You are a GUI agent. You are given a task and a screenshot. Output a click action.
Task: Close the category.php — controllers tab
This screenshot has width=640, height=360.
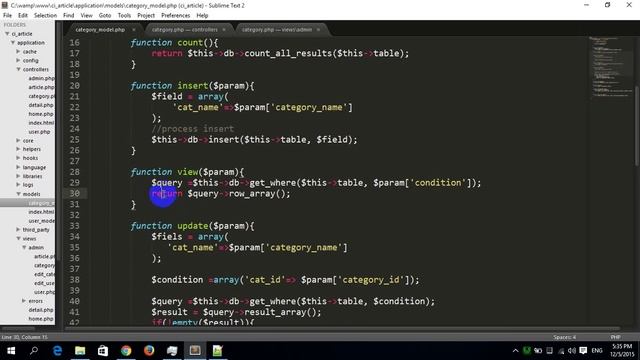(224, 30)
